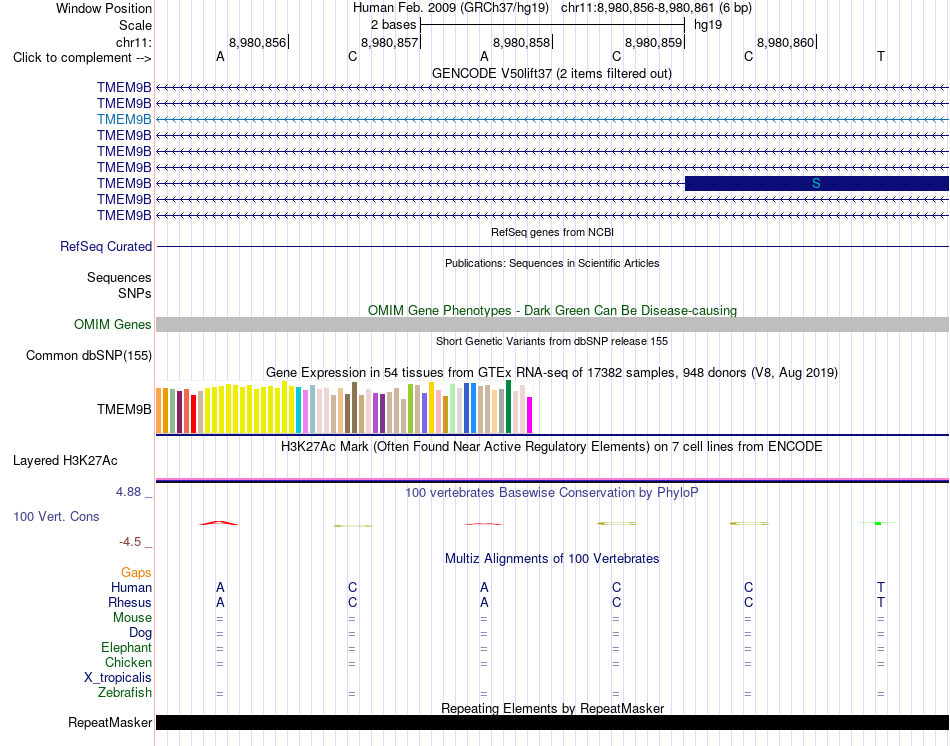Click the black RepeatMasker bar
The width and height of the screenshot is (950, 746).
point(552,722)
